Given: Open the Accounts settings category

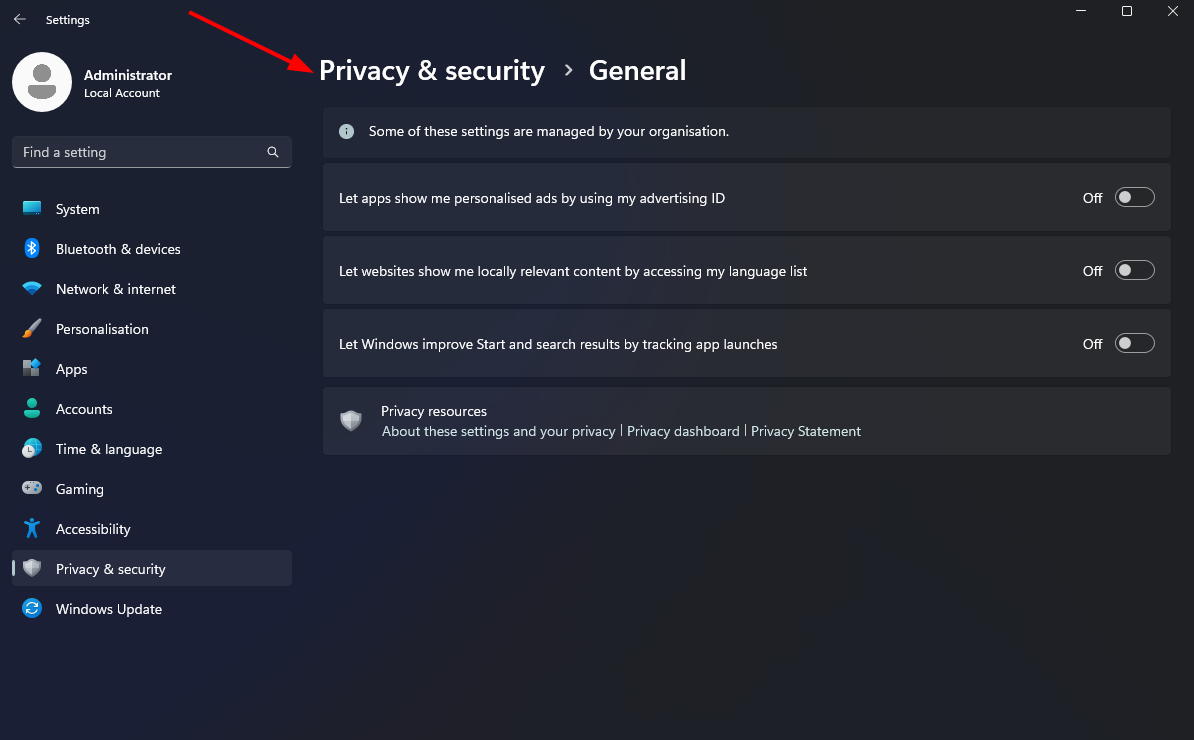Looking at the screenshot, I should click(x=84, y=409).
